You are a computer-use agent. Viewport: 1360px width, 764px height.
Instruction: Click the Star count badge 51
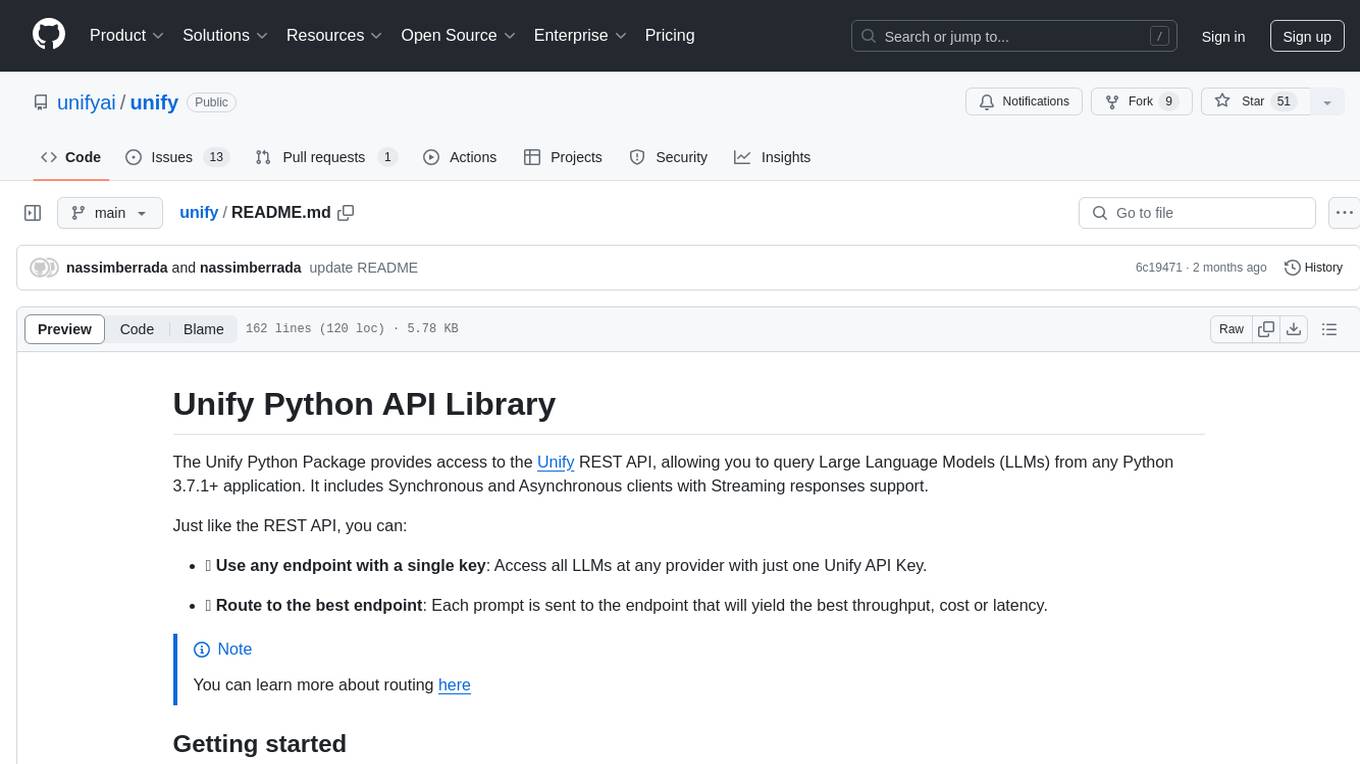[1284, 101]
